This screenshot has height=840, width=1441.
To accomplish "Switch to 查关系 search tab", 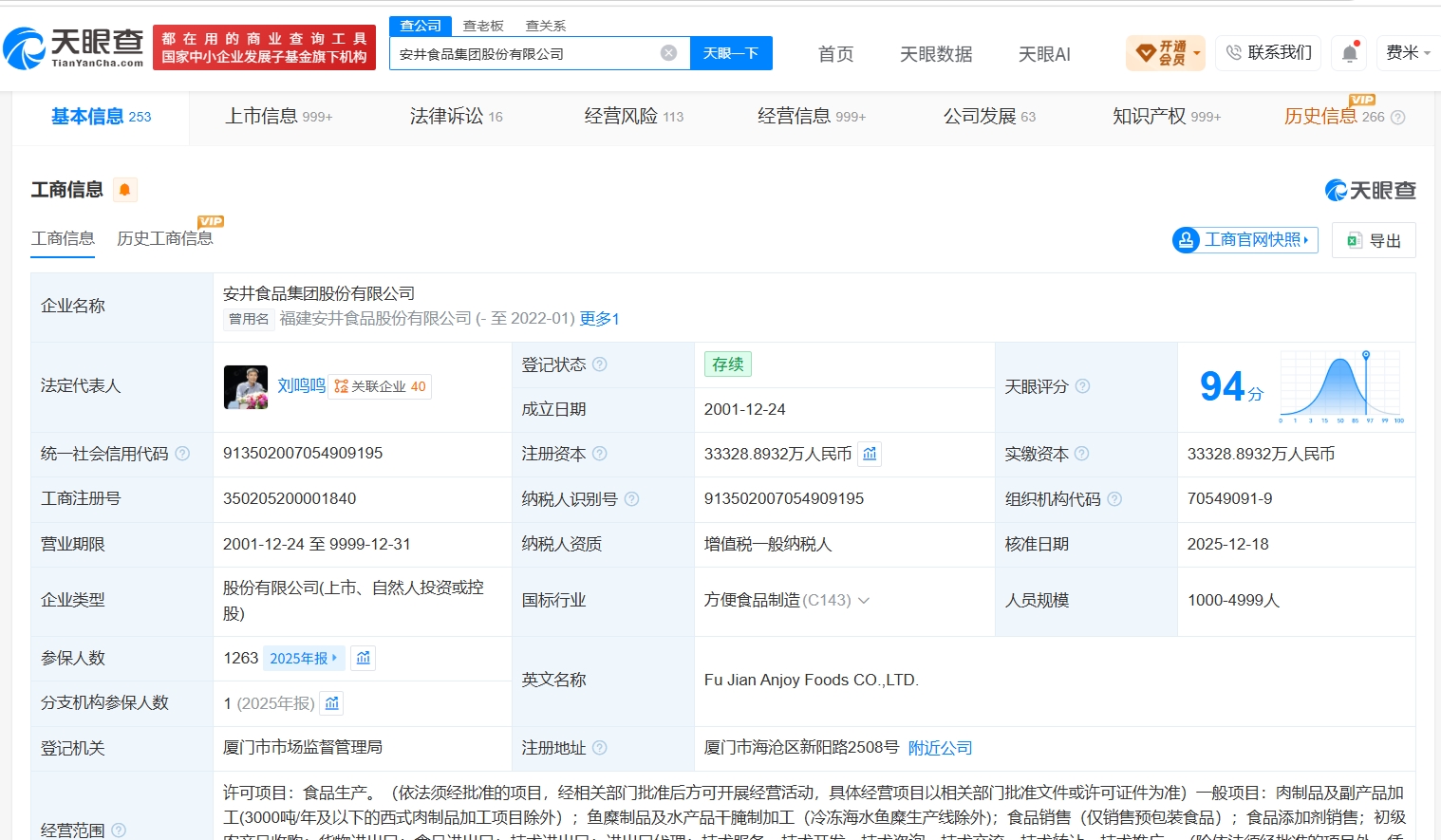I will tap(546, 26).
